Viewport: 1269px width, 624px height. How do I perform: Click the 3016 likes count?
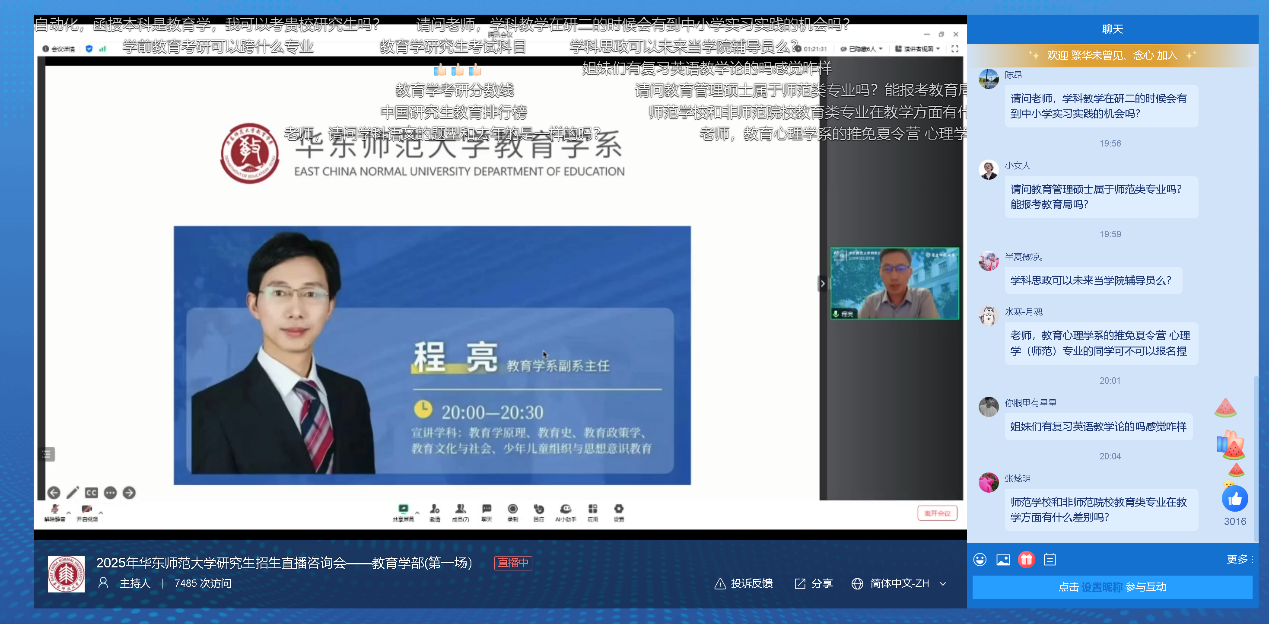pyautogui.click(x=1235, y=521)
